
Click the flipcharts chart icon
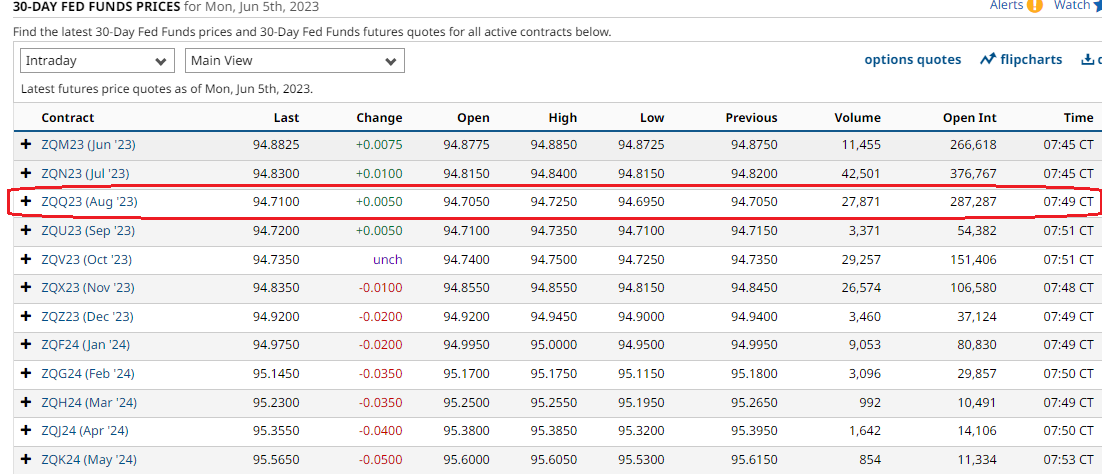pos(988,60)
